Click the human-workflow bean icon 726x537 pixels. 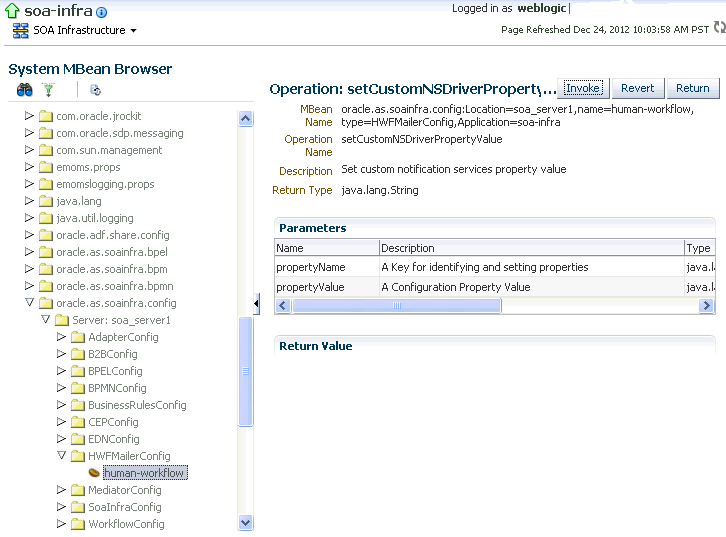click(x=94, y=473)
